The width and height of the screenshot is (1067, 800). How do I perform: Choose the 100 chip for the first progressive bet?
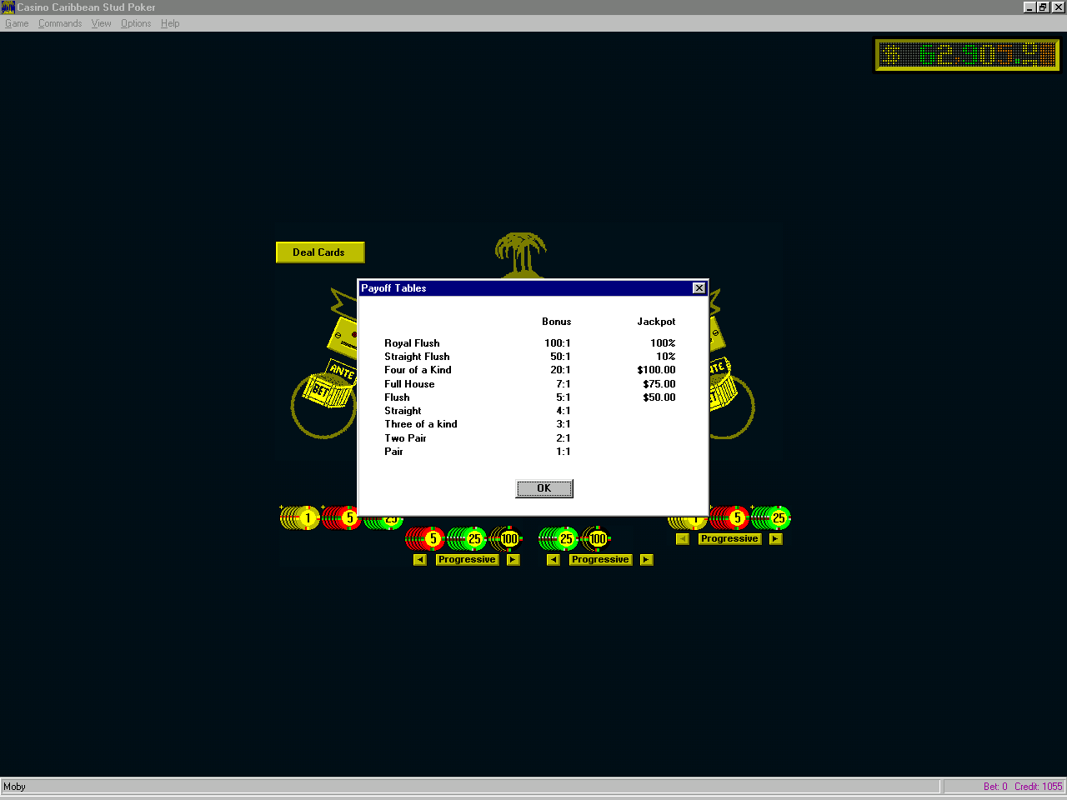508,538
